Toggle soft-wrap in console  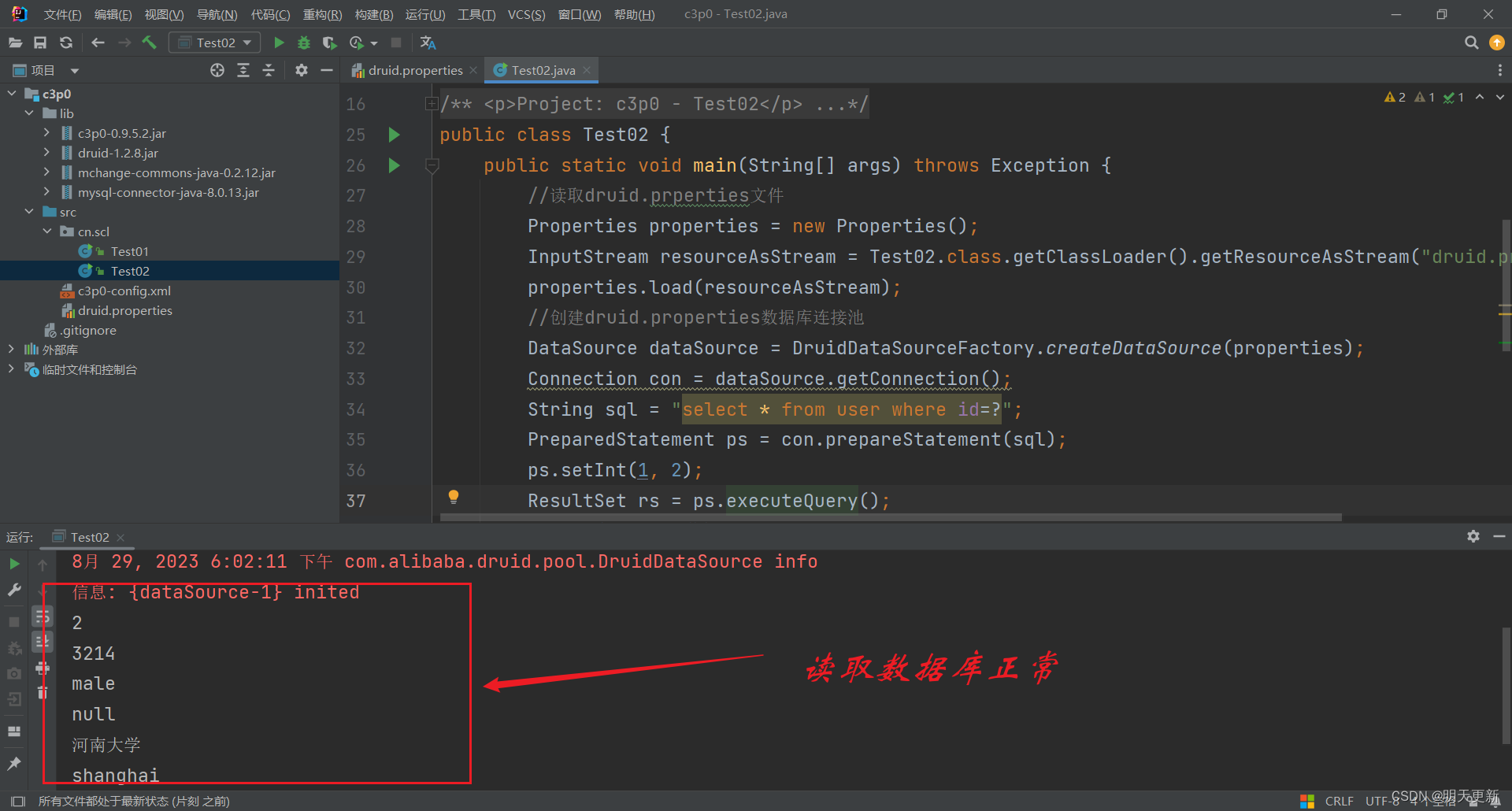43,616
